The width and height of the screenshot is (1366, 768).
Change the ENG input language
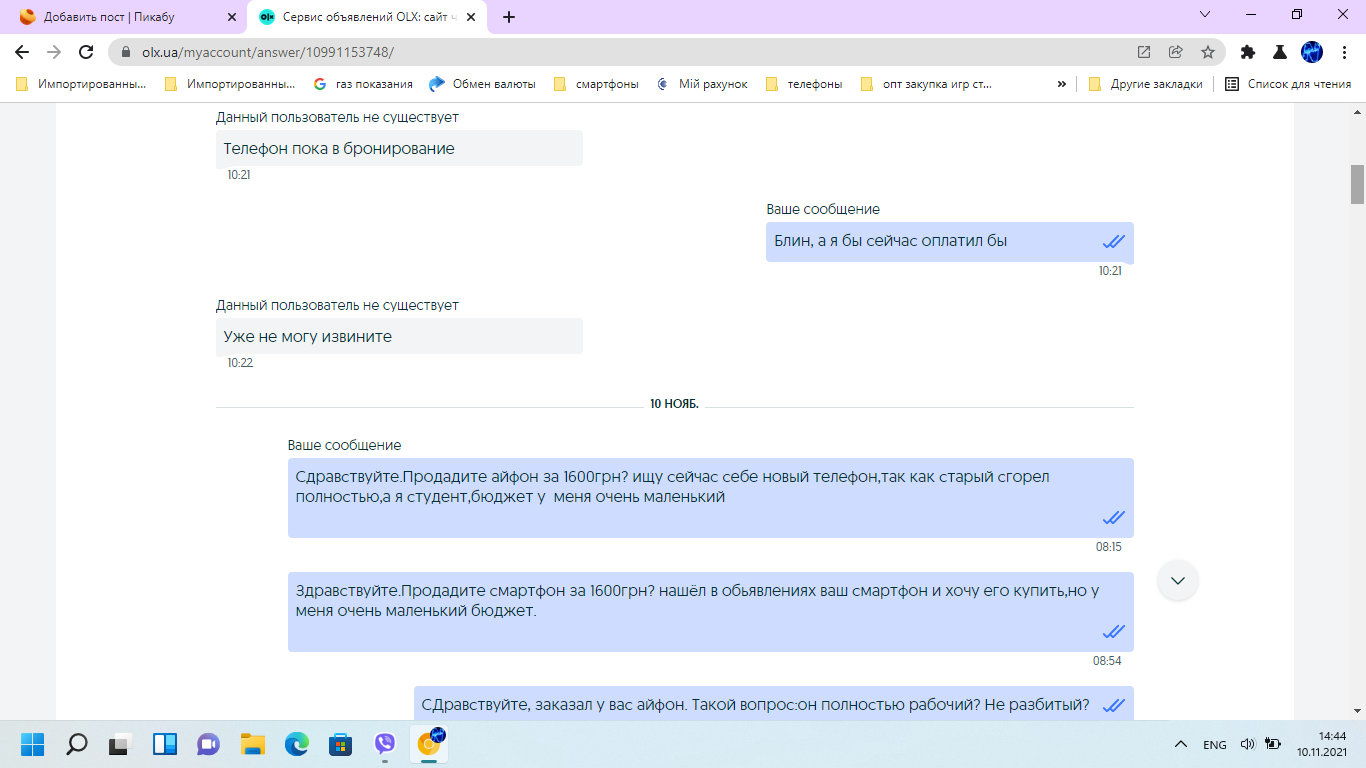click(x=1214, y=745)
